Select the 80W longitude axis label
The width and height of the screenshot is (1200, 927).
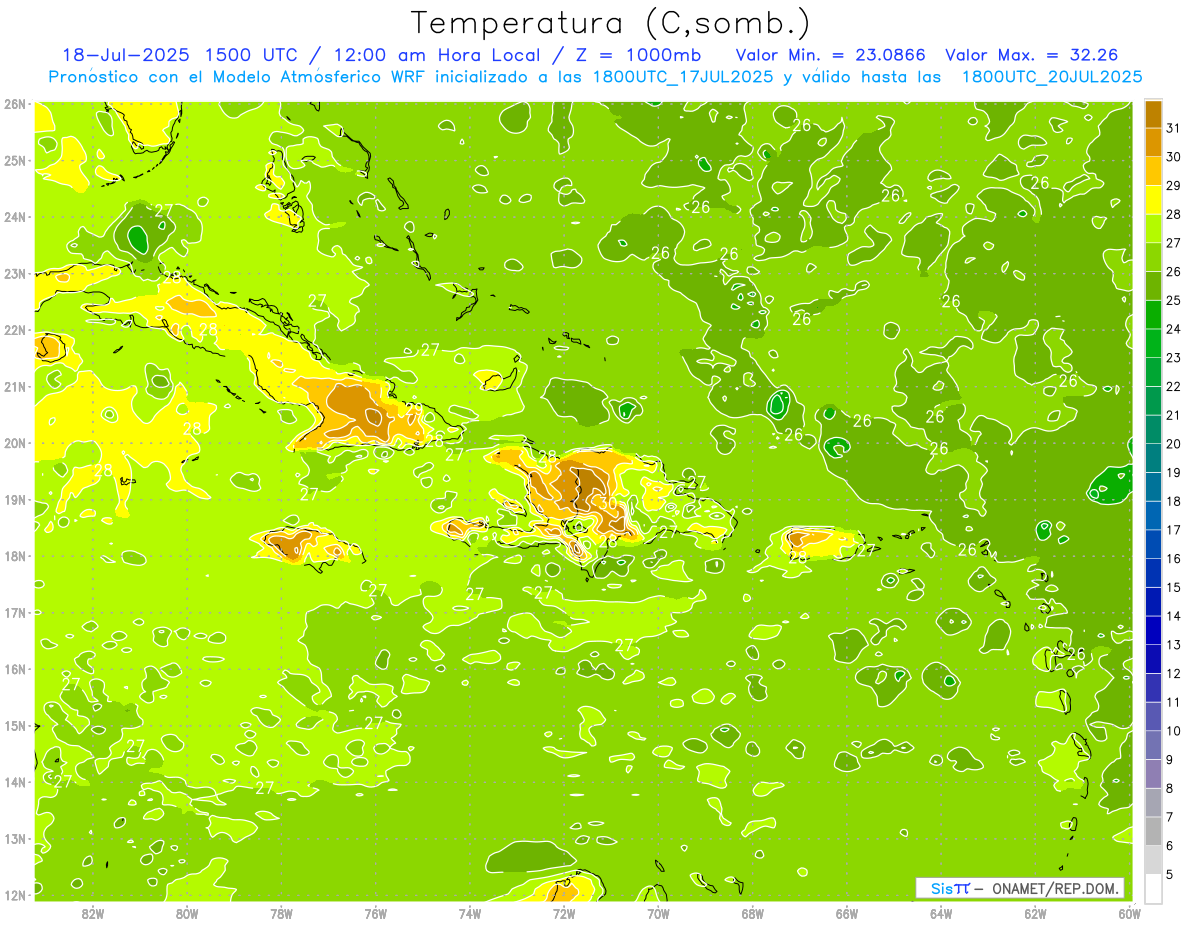[187, 913]
